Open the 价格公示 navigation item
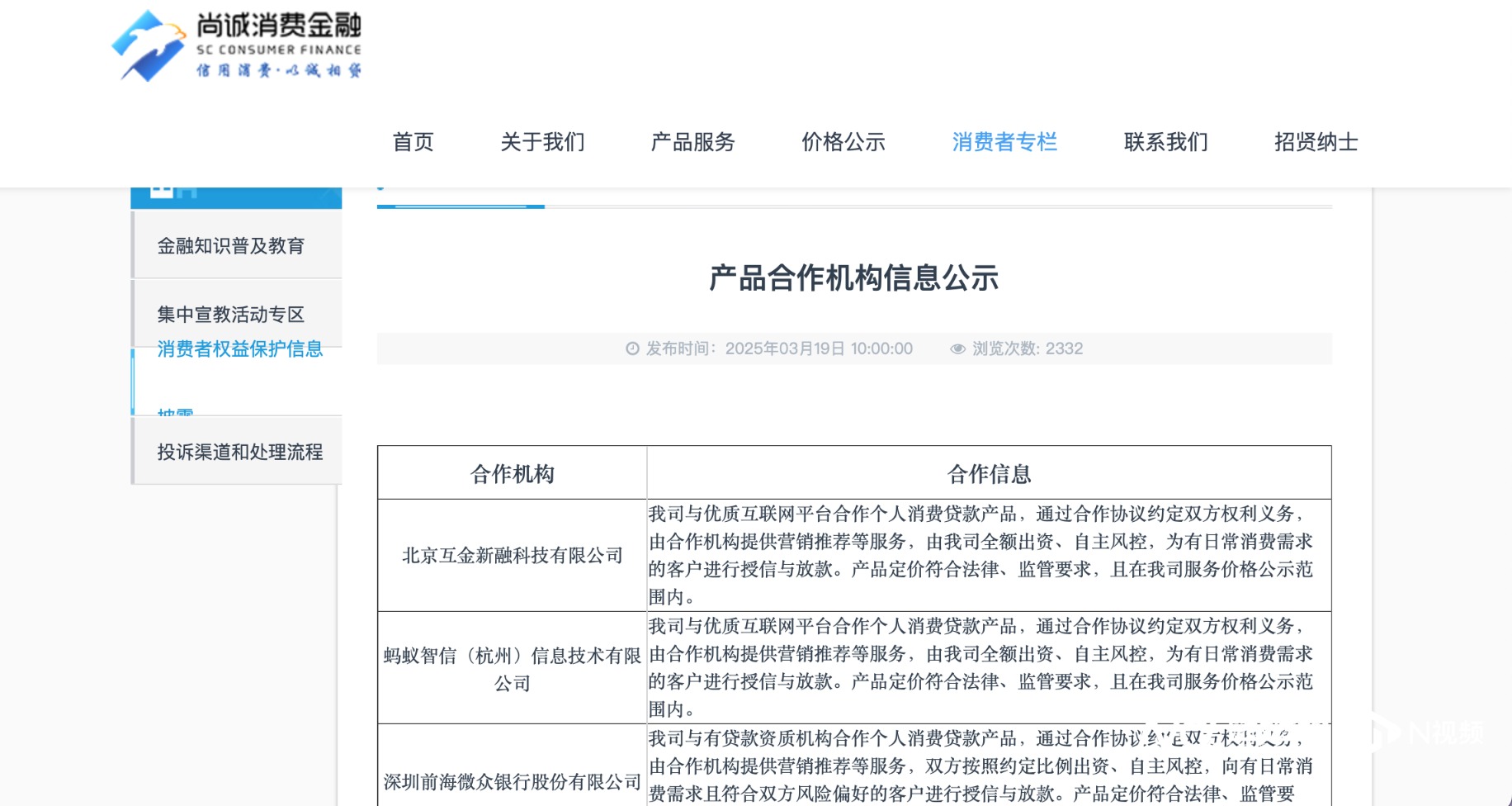This screenshot has width=1512, height=806. point(843,142)
